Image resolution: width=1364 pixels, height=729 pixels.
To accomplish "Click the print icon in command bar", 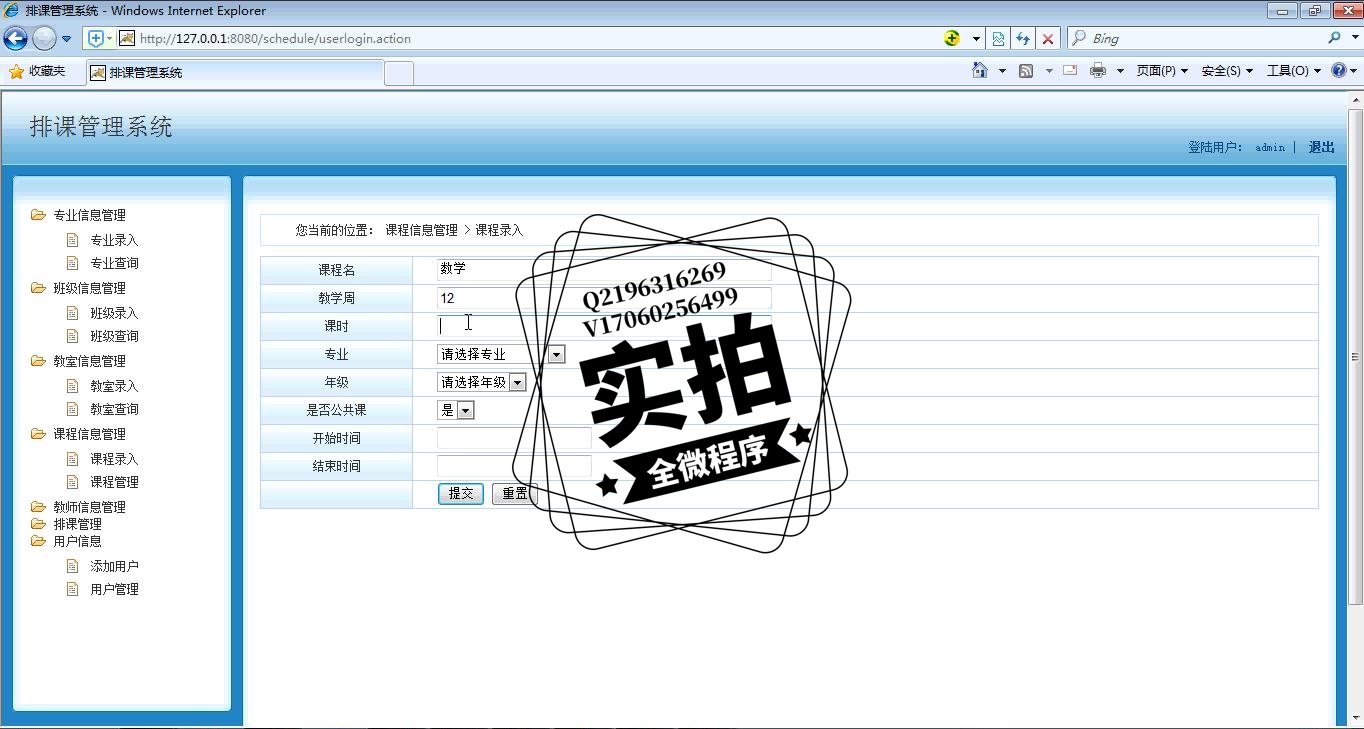I will pos(1098,71).
